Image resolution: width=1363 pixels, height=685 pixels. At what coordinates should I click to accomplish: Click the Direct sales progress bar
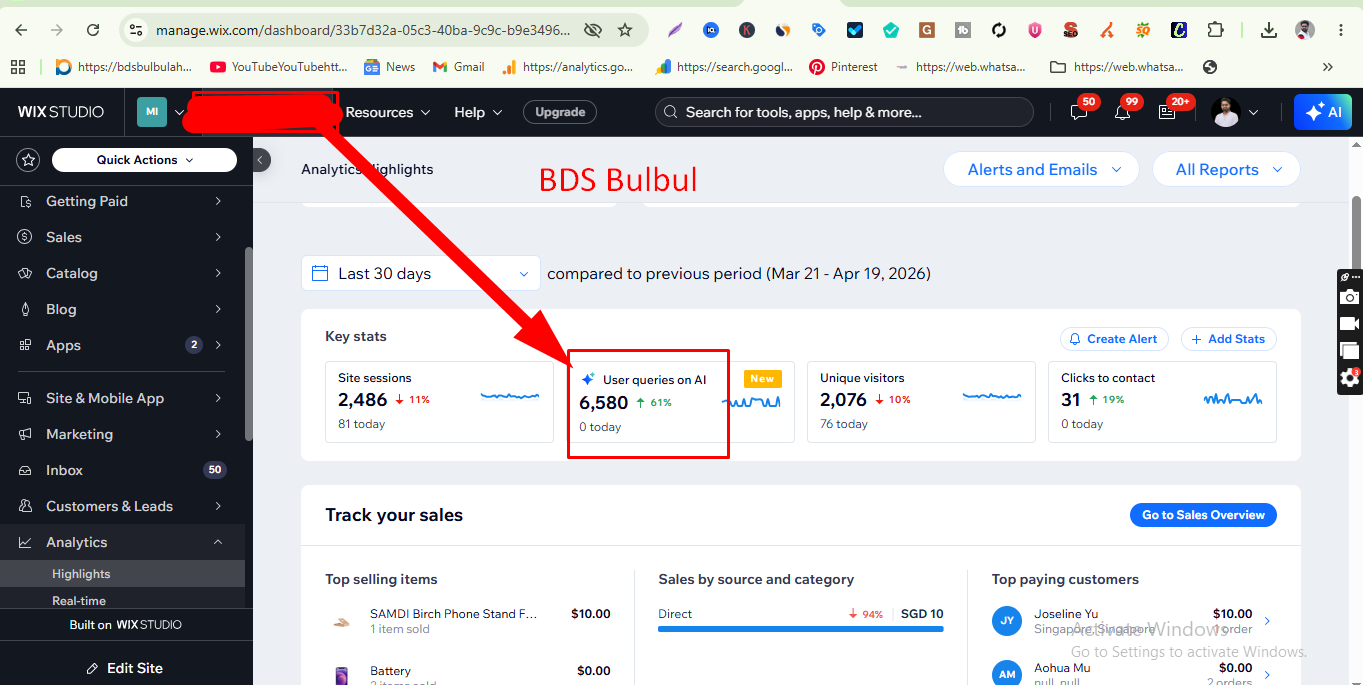(800, 630)
